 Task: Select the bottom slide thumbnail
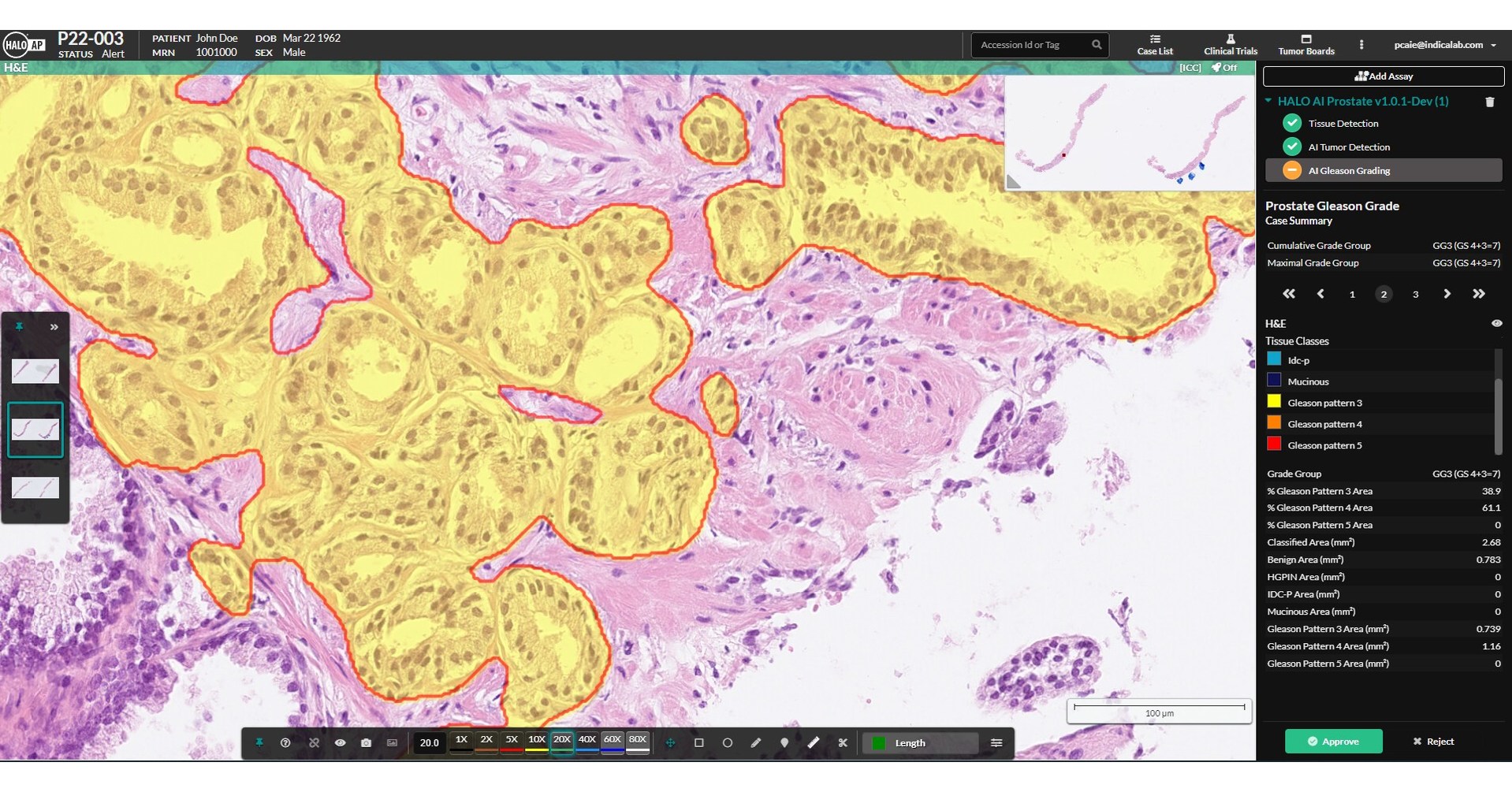pyautogui.click(x=35, y=487)
